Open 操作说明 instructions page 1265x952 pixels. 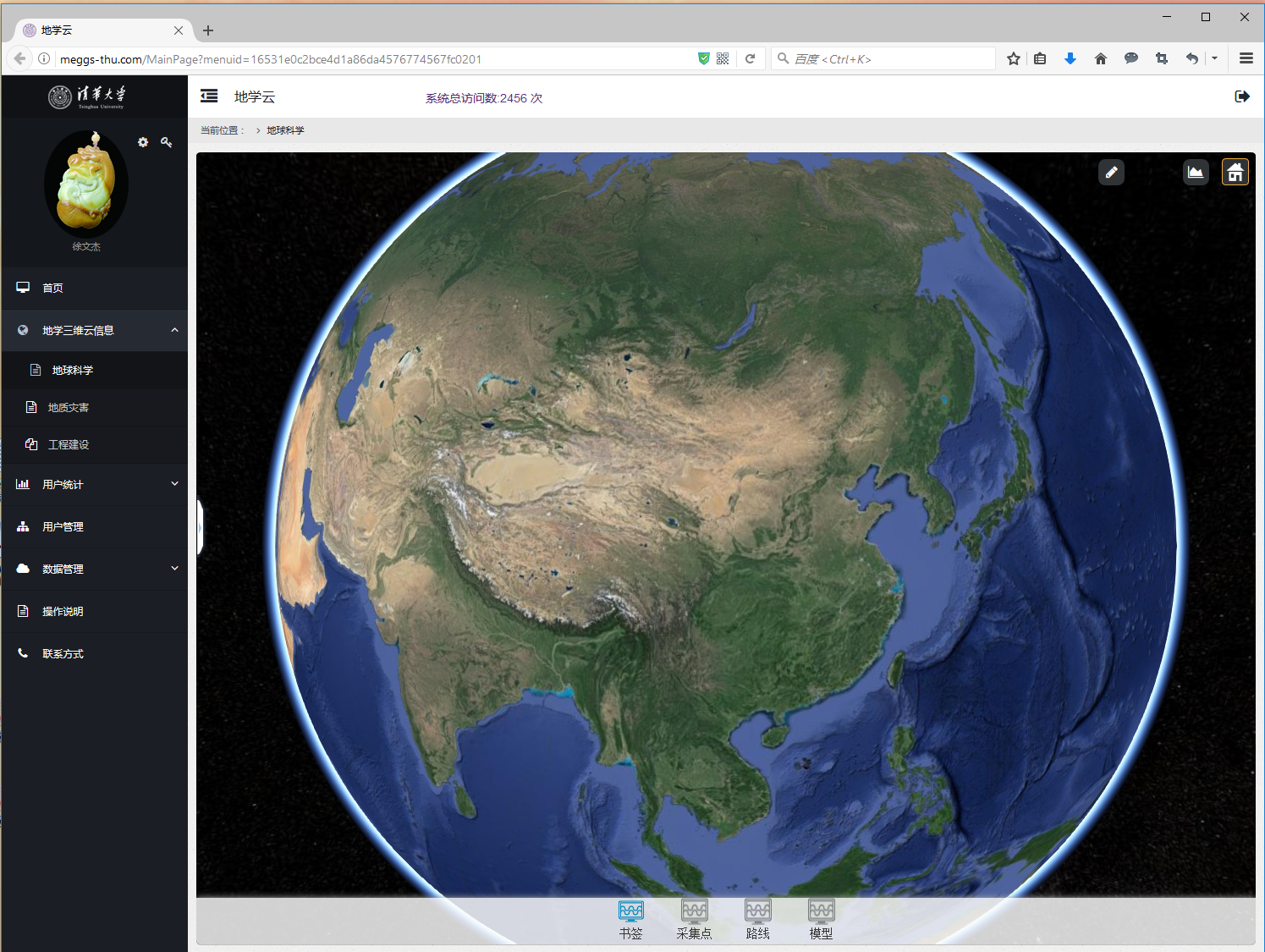(x=63, y=611)
